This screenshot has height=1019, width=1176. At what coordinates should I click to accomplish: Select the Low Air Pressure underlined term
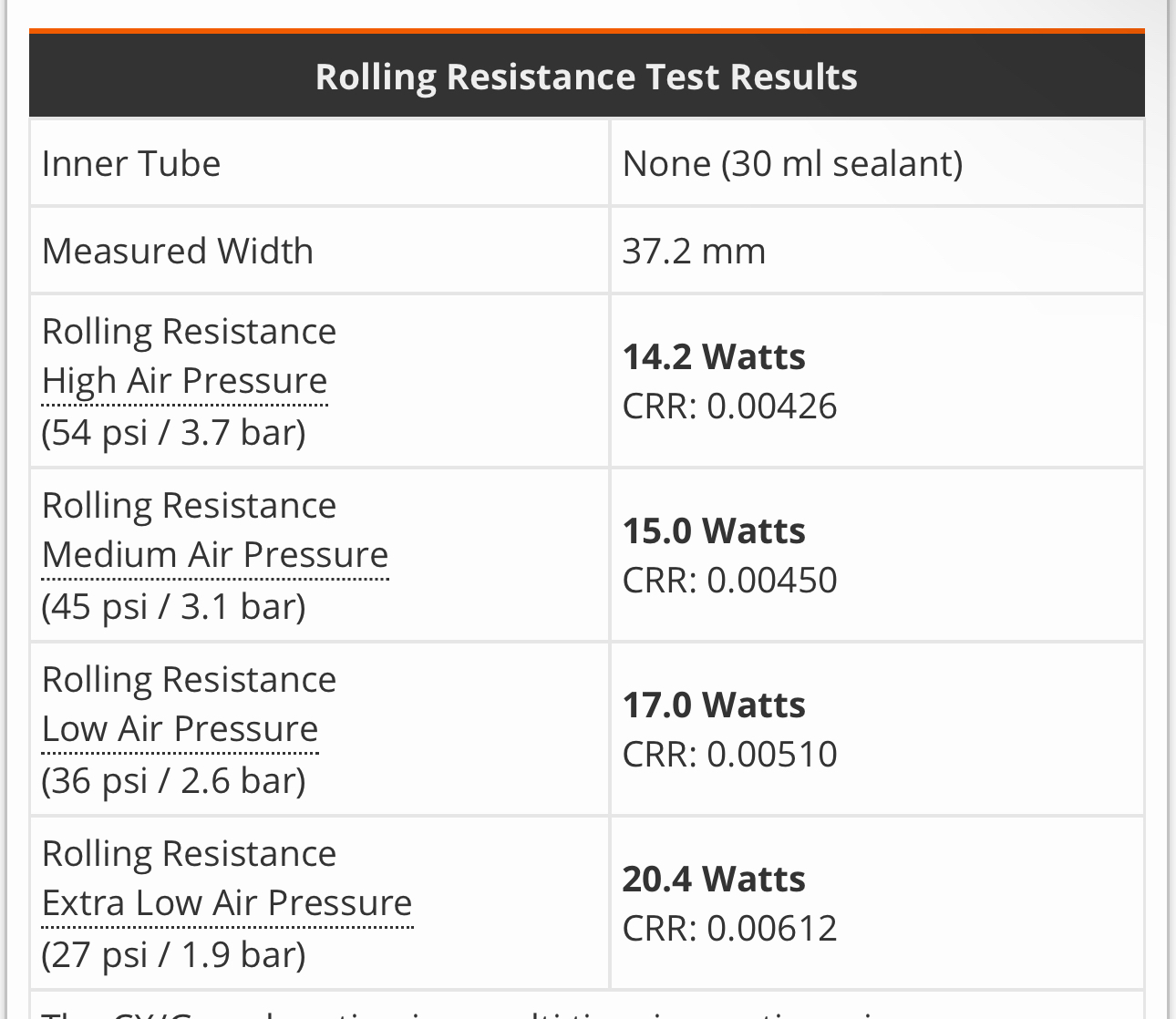coord(180,729)
